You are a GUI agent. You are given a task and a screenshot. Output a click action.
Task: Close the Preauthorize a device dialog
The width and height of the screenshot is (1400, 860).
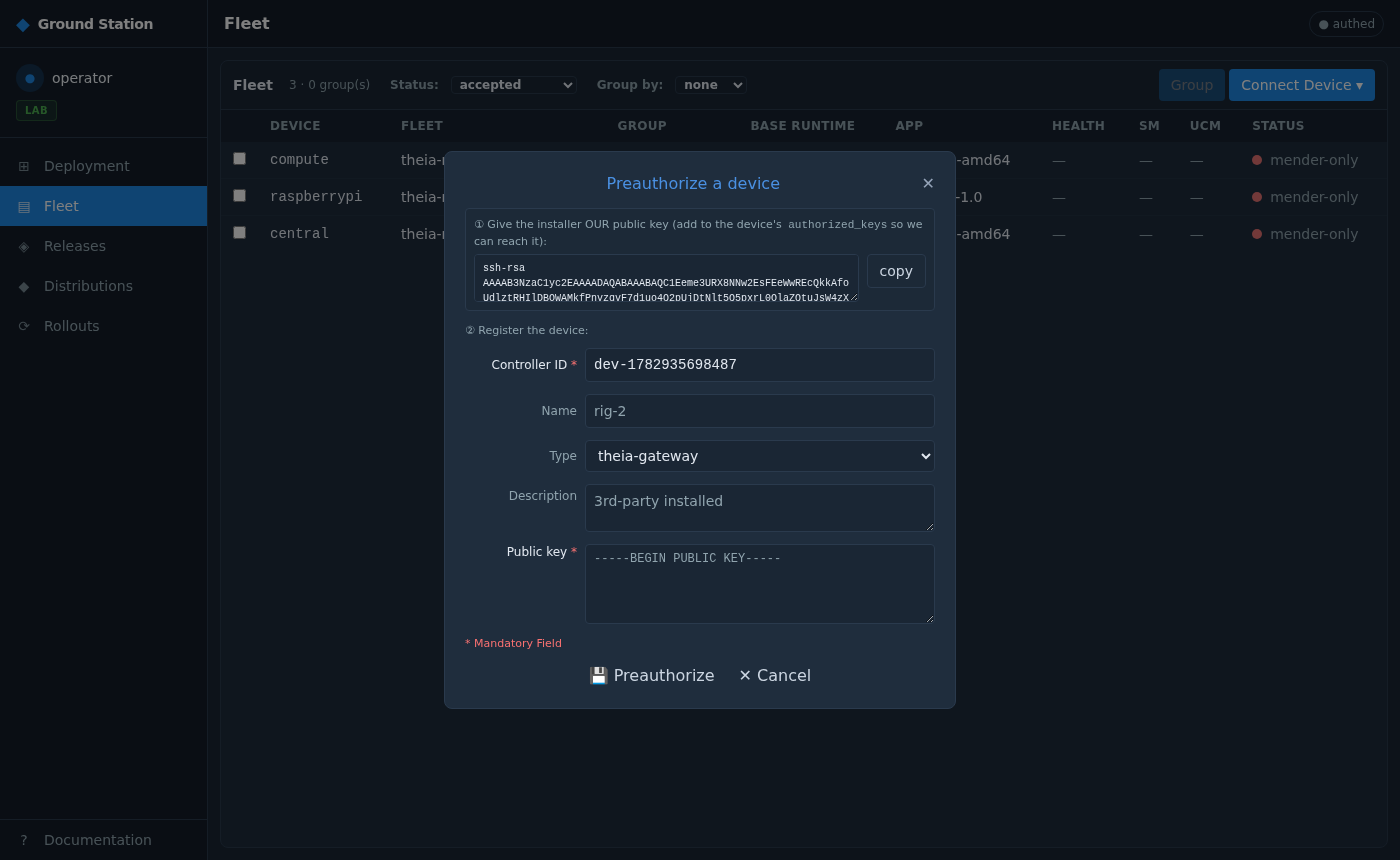928,183
